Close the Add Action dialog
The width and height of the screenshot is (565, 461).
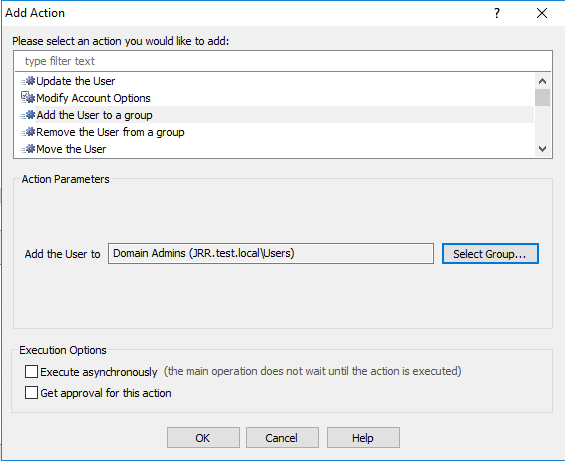click(x=542, y=13)
